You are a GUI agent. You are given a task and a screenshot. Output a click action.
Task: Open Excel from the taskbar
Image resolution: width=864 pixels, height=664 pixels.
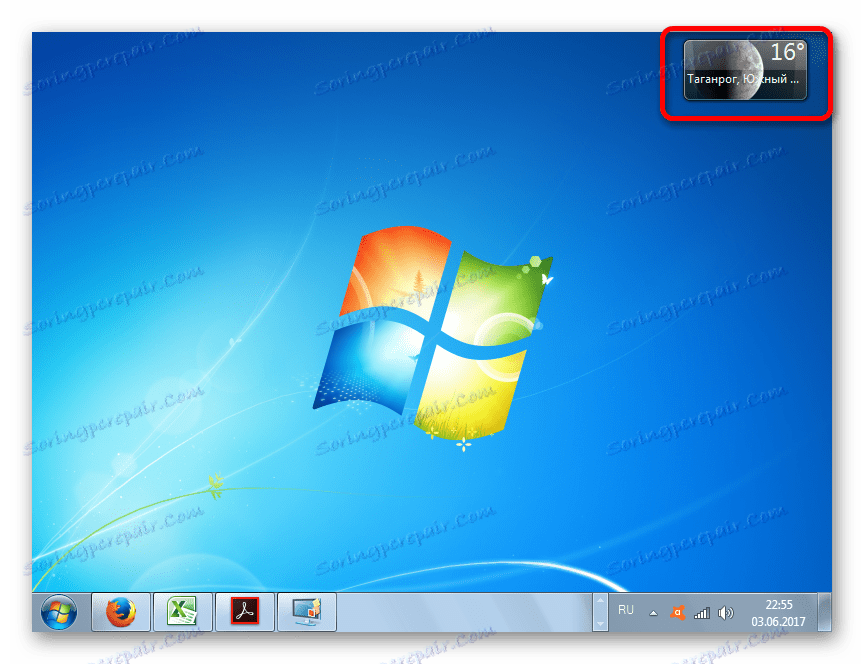[182, 612]
